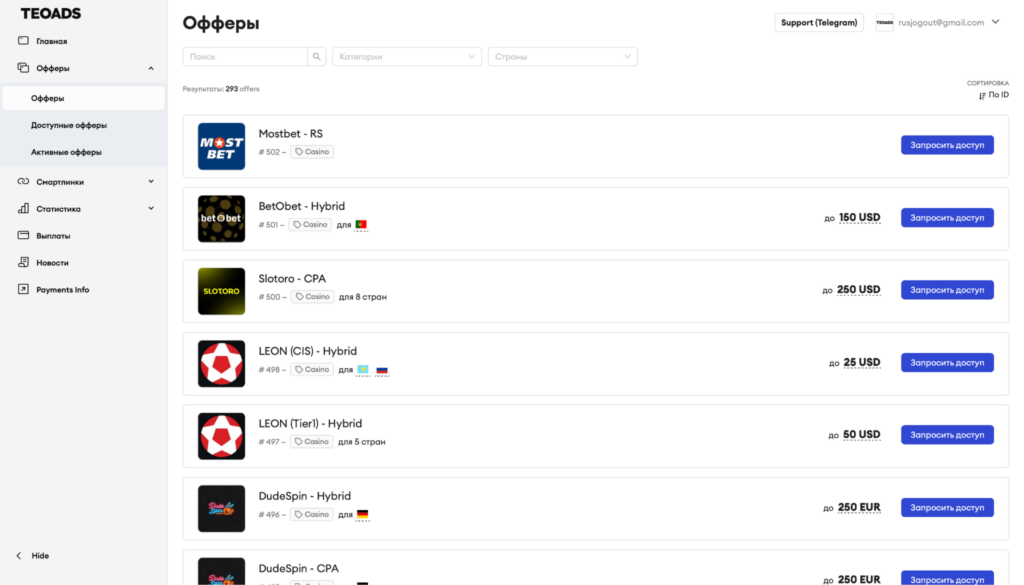Open Активные офферы submenu item
This screenshot has width=1024, height=585.
[66, 152]
